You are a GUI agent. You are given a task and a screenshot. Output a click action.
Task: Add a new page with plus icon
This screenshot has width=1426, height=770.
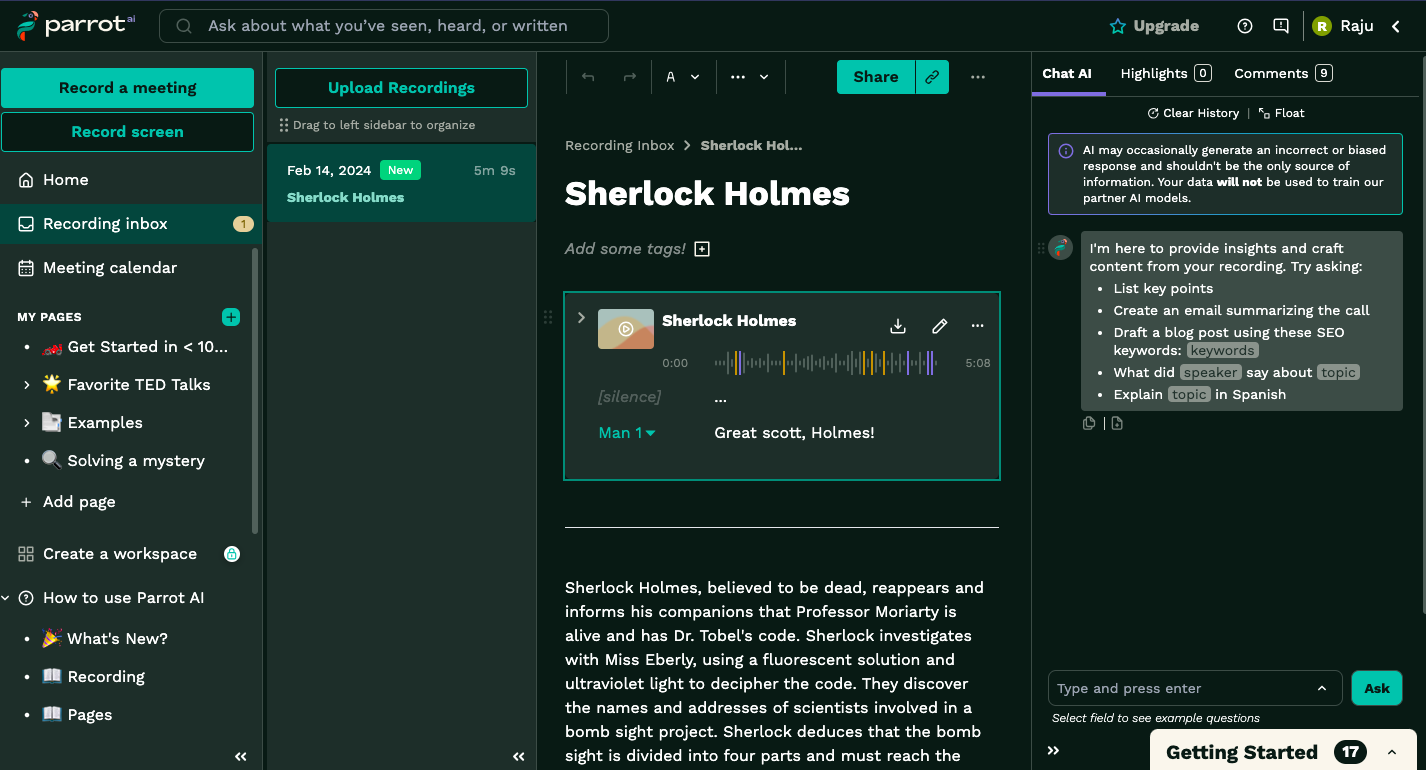coord(231,317)
